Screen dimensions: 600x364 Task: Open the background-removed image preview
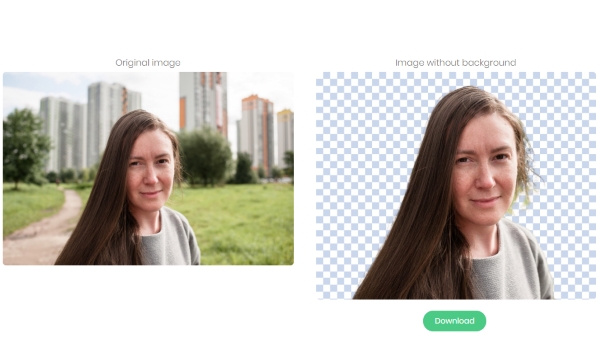click(x=456, y=186)
